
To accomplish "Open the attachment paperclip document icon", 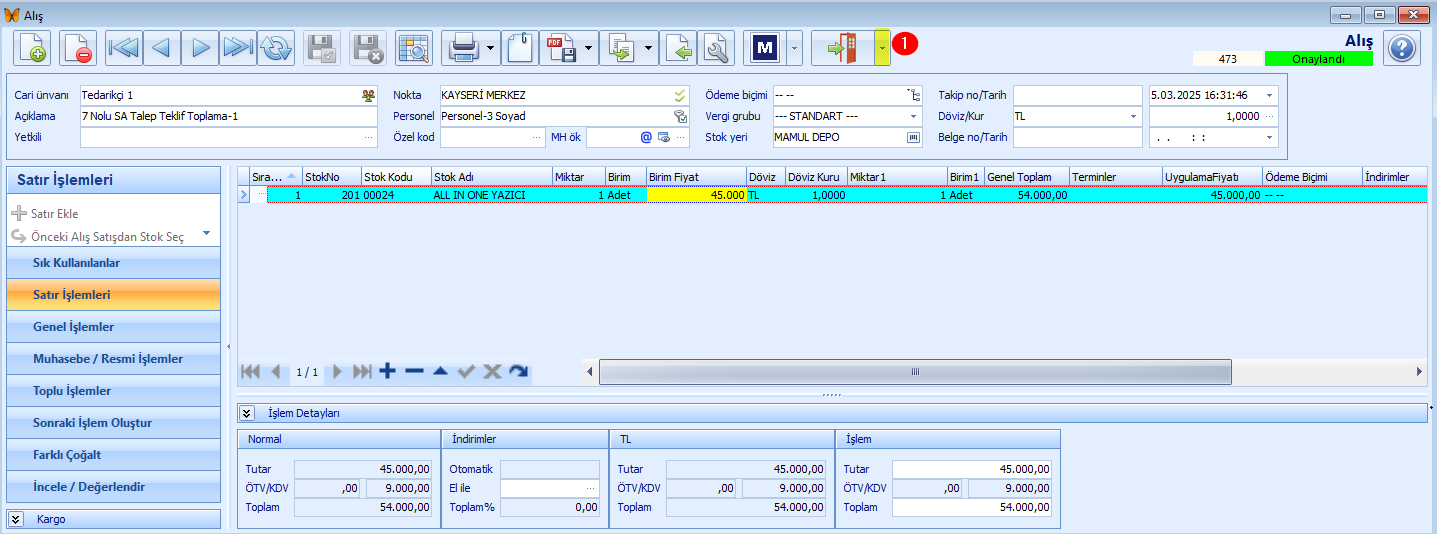I will (x=520, y=48).
